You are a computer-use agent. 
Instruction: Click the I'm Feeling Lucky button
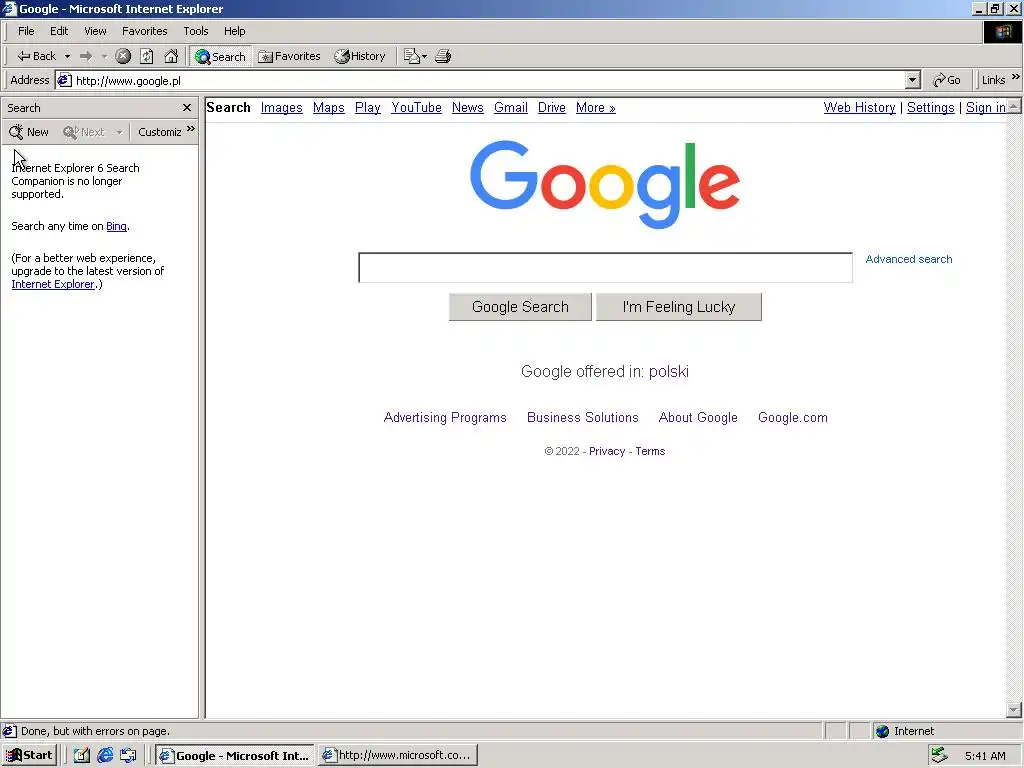(679, 307)
